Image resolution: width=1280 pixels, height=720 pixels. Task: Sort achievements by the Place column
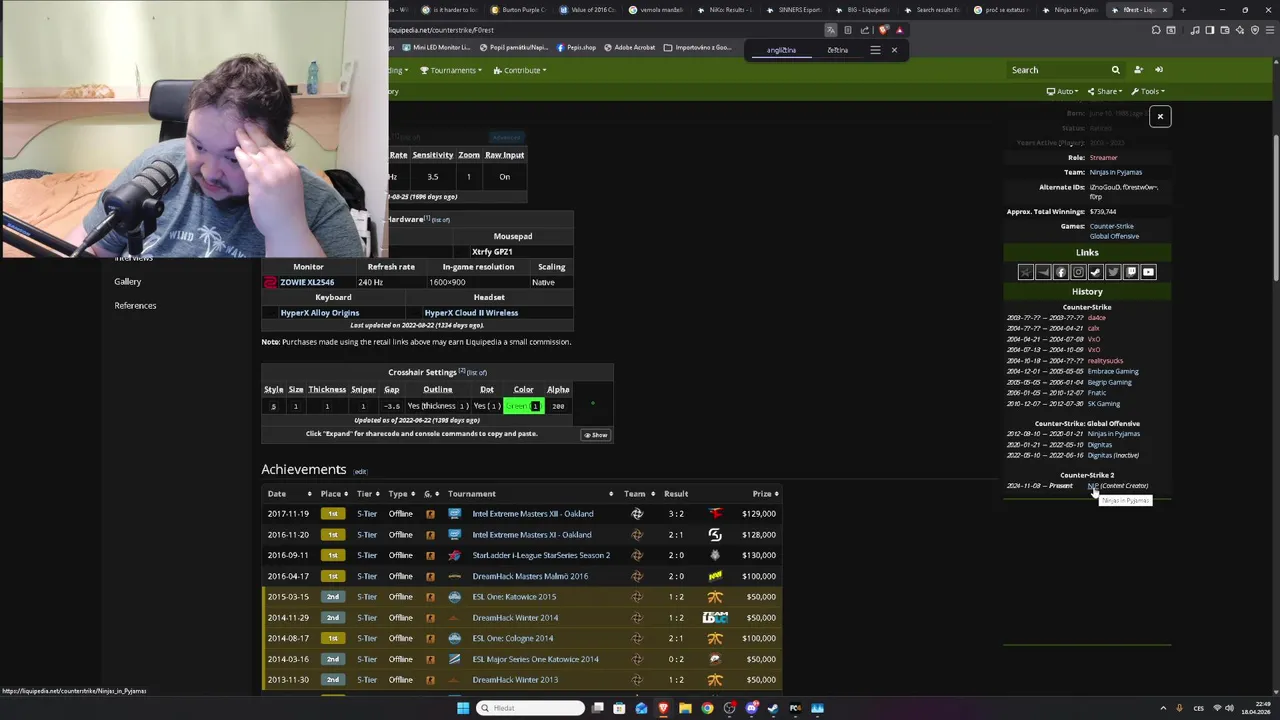[334, 493]
